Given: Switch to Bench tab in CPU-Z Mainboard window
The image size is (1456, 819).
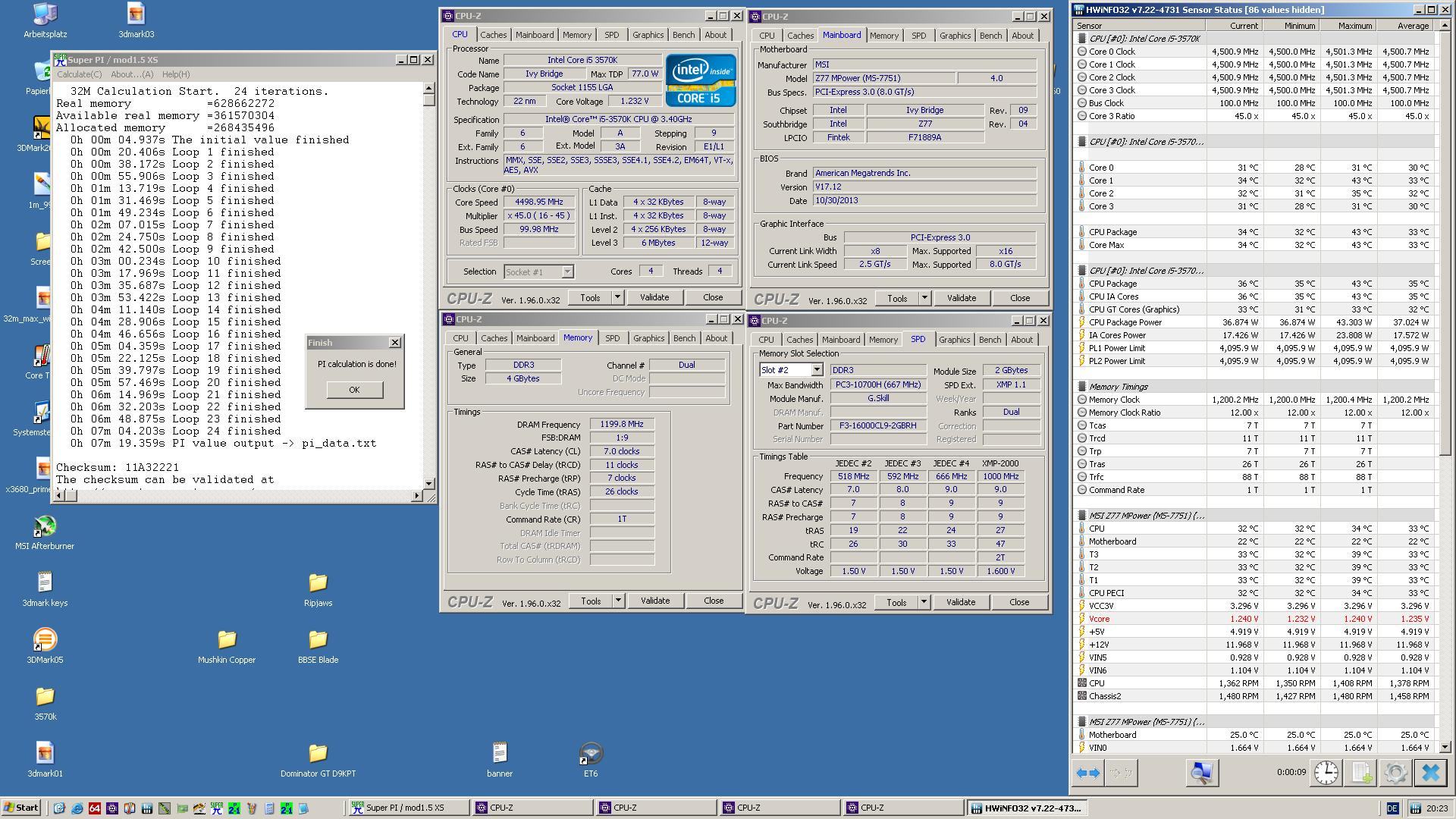Looking at the screenshot, I should (990, 36).
